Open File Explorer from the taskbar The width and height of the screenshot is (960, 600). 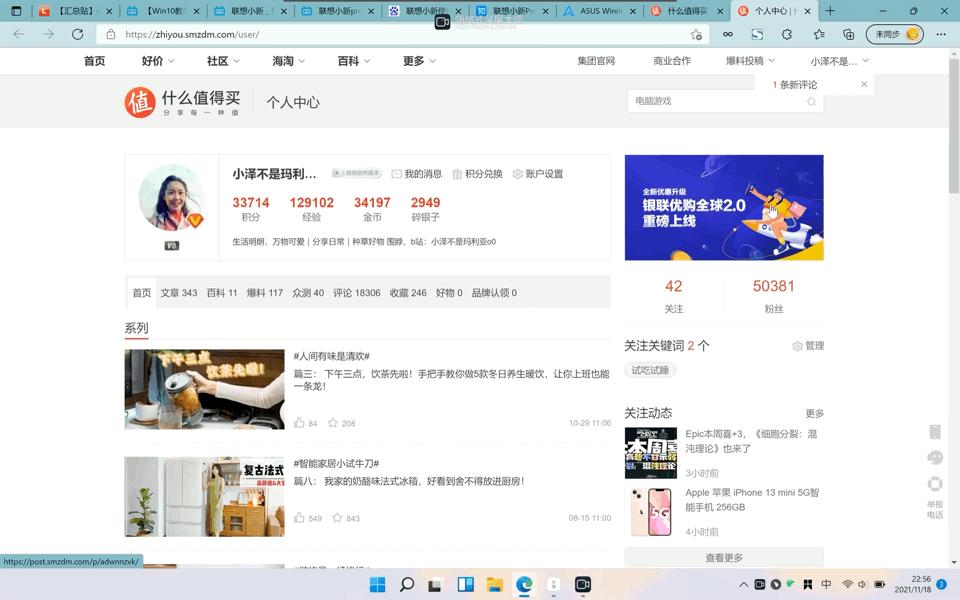[494, 584]
